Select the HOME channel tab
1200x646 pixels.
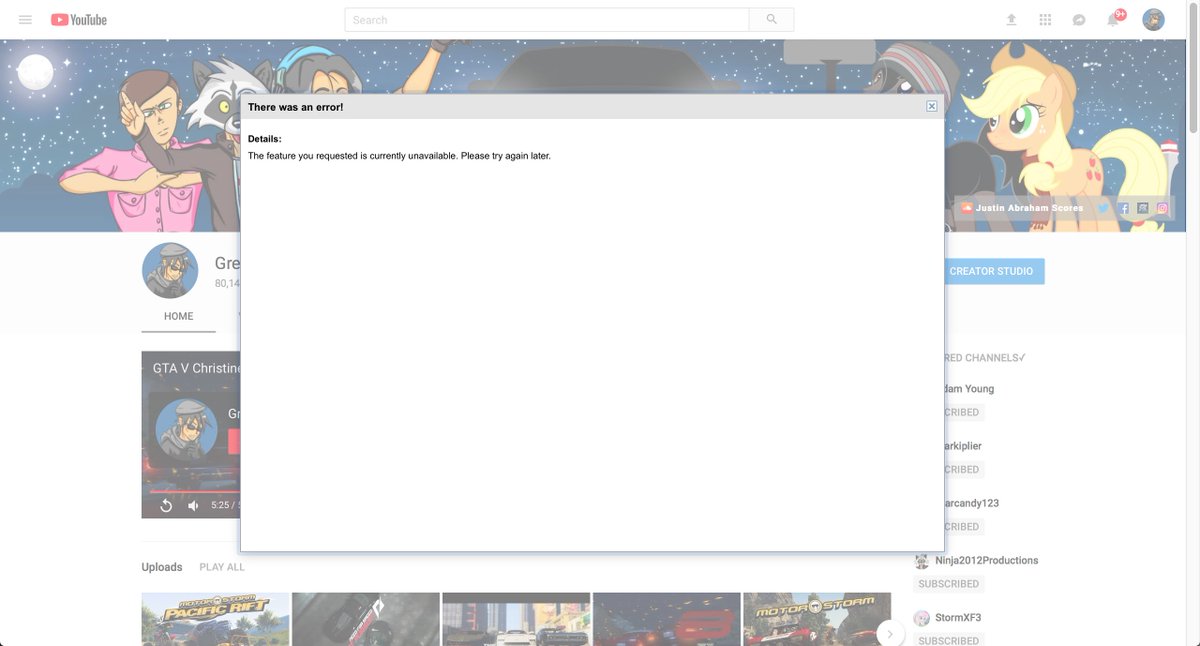click(x=178, y=316)
